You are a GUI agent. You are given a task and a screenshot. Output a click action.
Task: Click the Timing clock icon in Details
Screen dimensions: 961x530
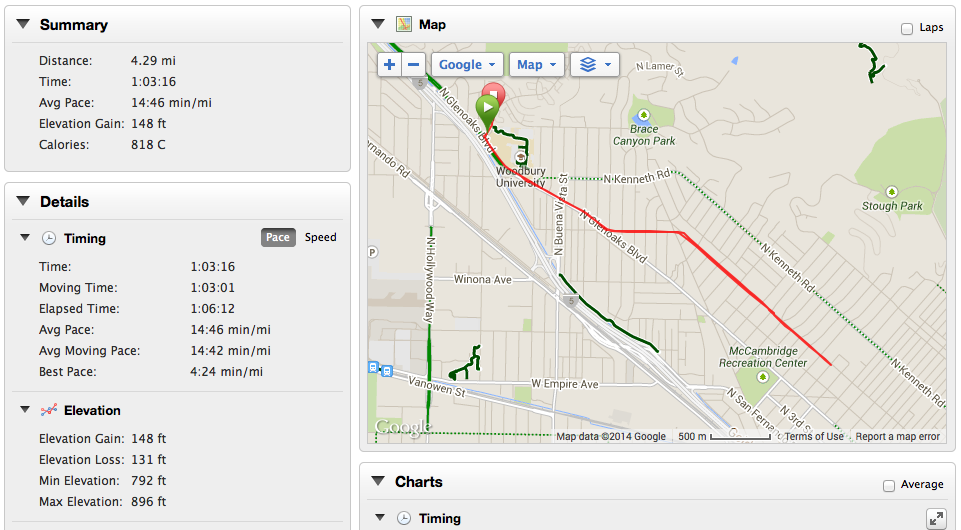(x=49, y=238)
